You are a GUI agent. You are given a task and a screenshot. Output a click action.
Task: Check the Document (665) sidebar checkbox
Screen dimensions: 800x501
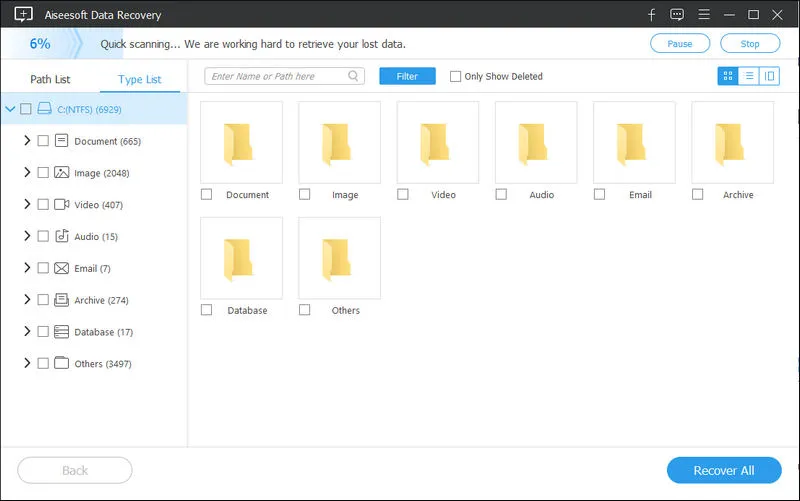pos(43,140)
